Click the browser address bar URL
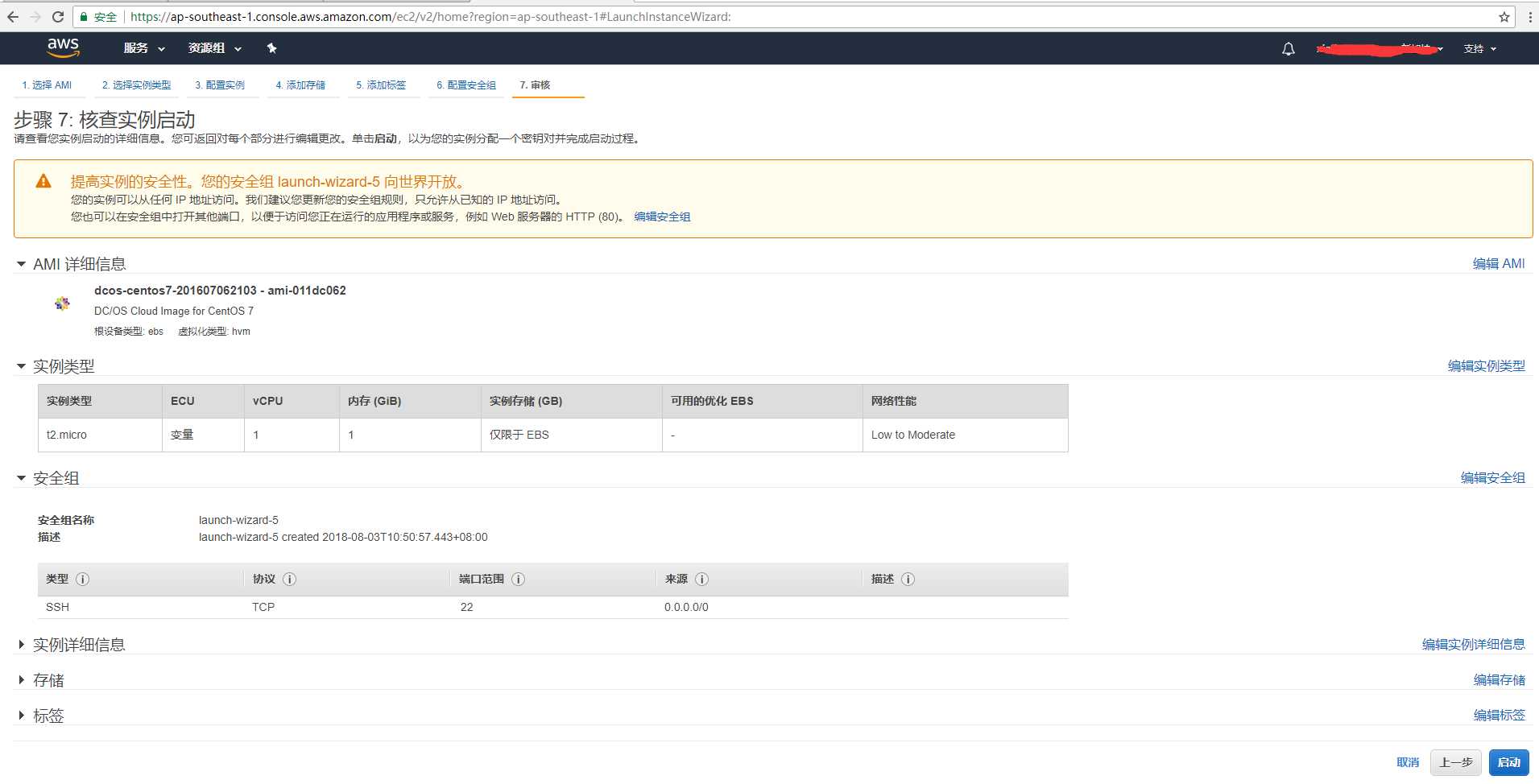This screenshot has width=1539, height=784. point(431,16)
